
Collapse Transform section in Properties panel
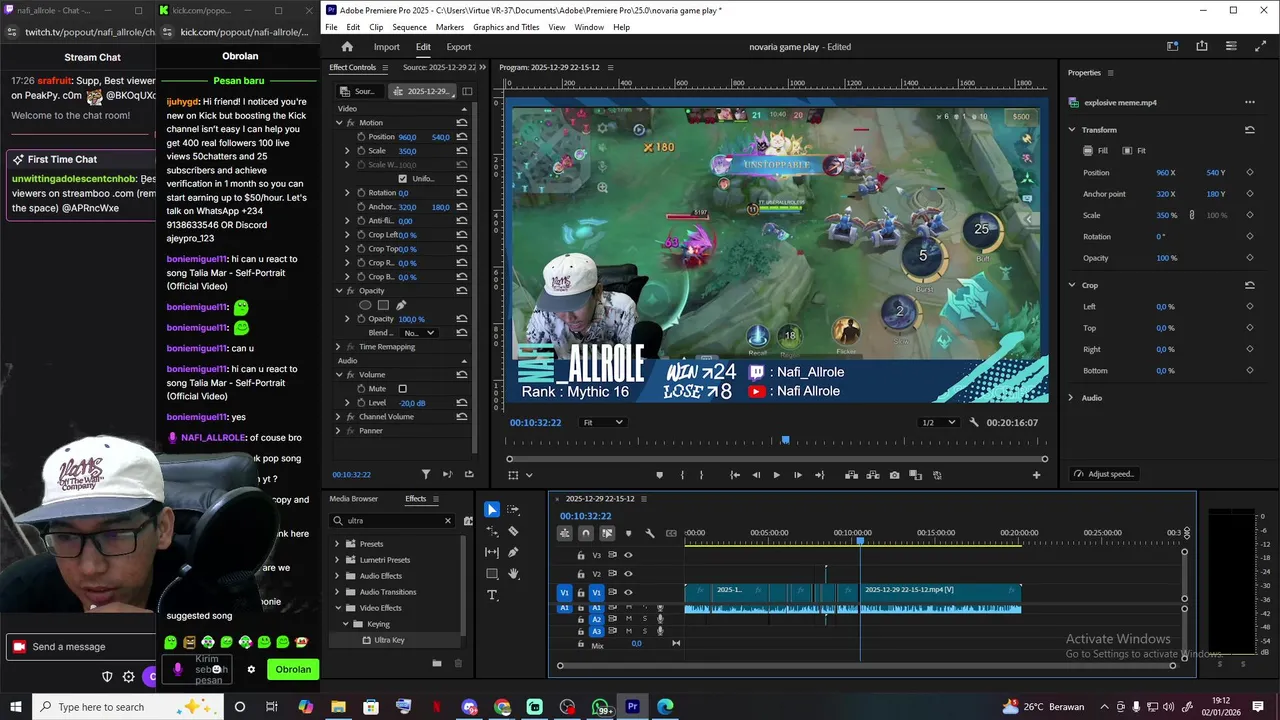tap(1071, 130)
